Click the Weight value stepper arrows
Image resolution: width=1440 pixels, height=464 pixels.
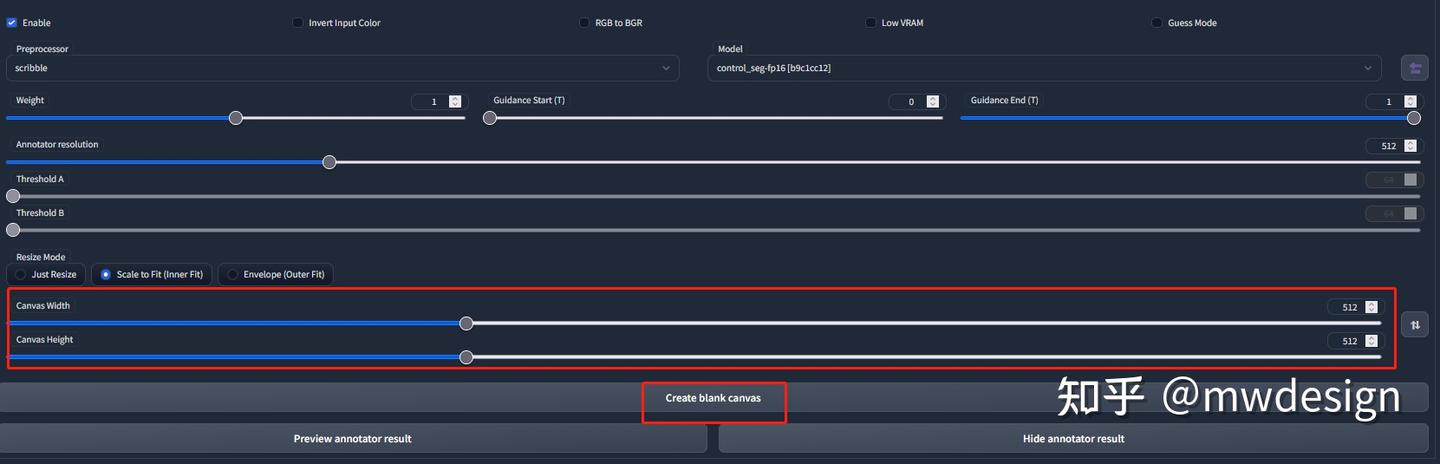[455, 102]
